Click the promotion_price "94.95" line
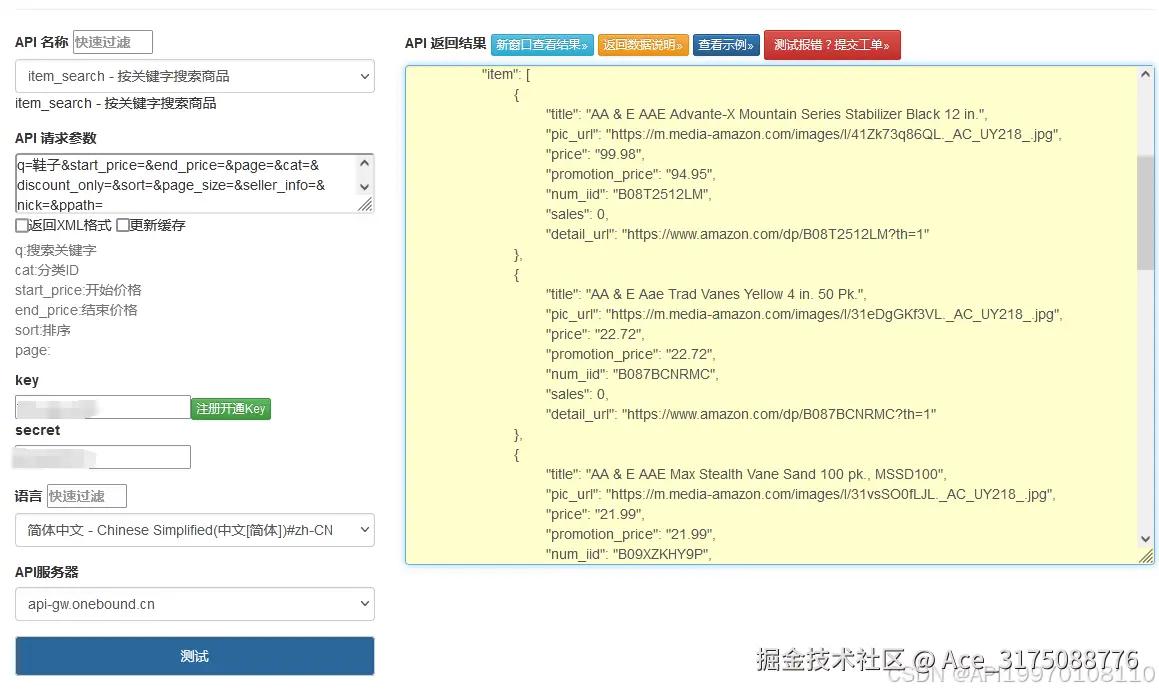Image resolution: width=1159 pixels, height=694 pixels. tap(631, 174)
